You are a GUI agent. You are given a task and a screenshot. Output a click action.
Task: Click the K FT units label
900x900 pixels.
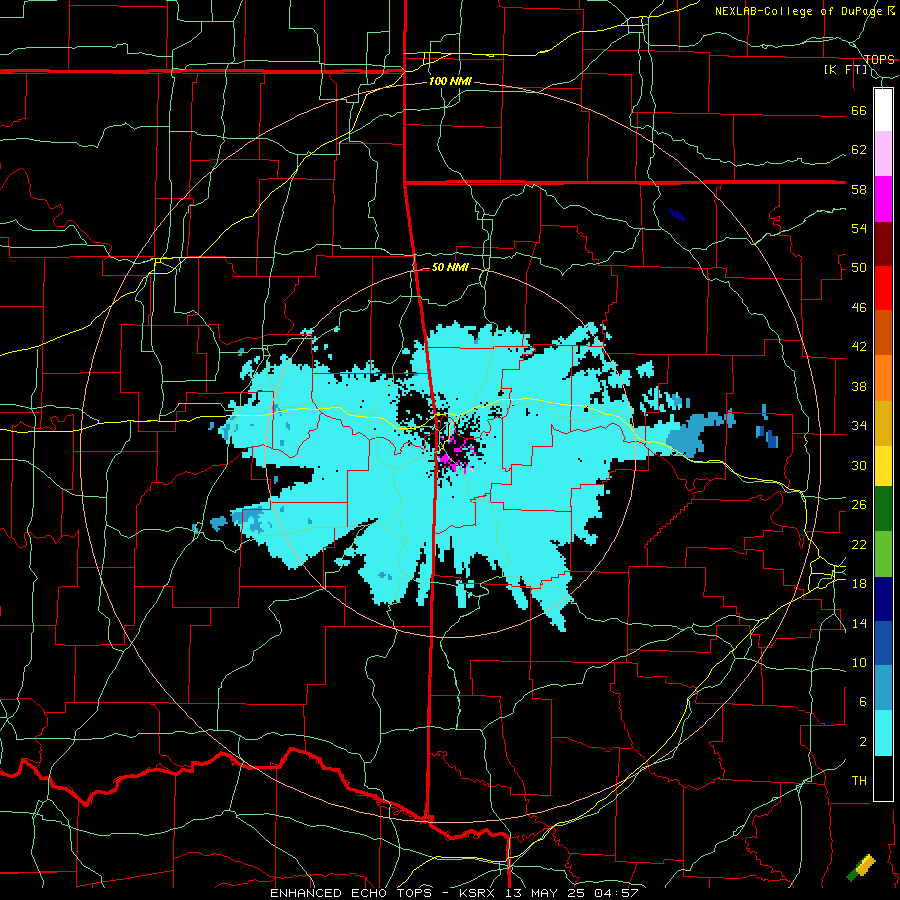pyautogui.click(x=845, y=70)
